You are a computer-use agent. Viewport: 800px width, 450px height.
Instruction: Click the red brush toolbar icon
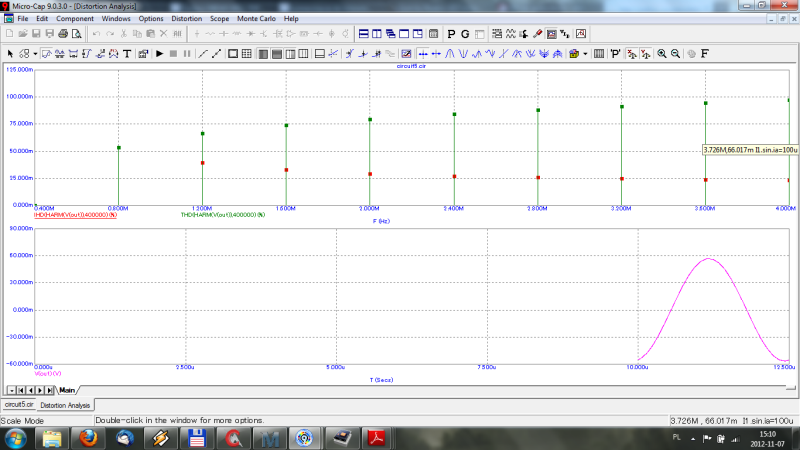tap(537, 34)
